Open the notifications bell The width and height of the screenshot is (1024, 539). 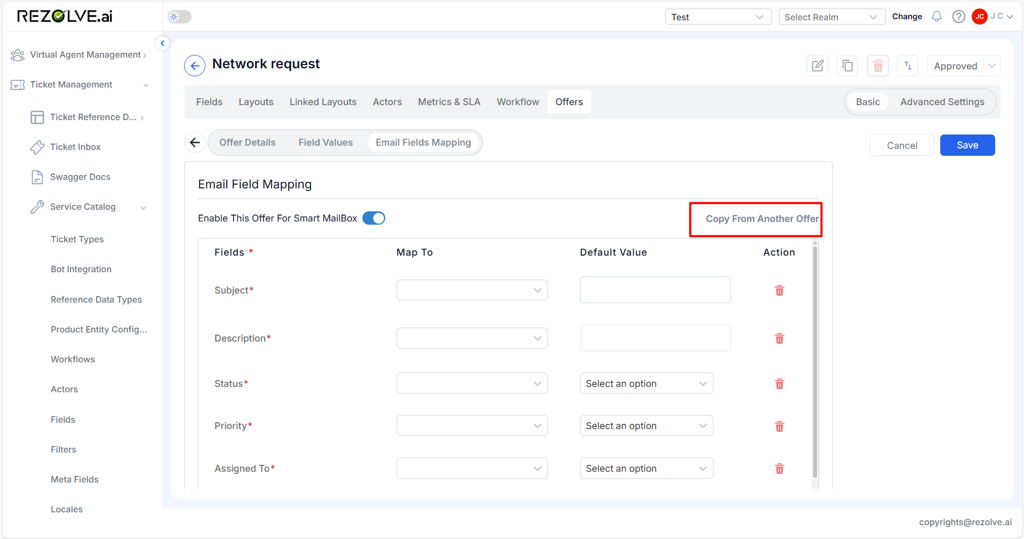[937, 17]
